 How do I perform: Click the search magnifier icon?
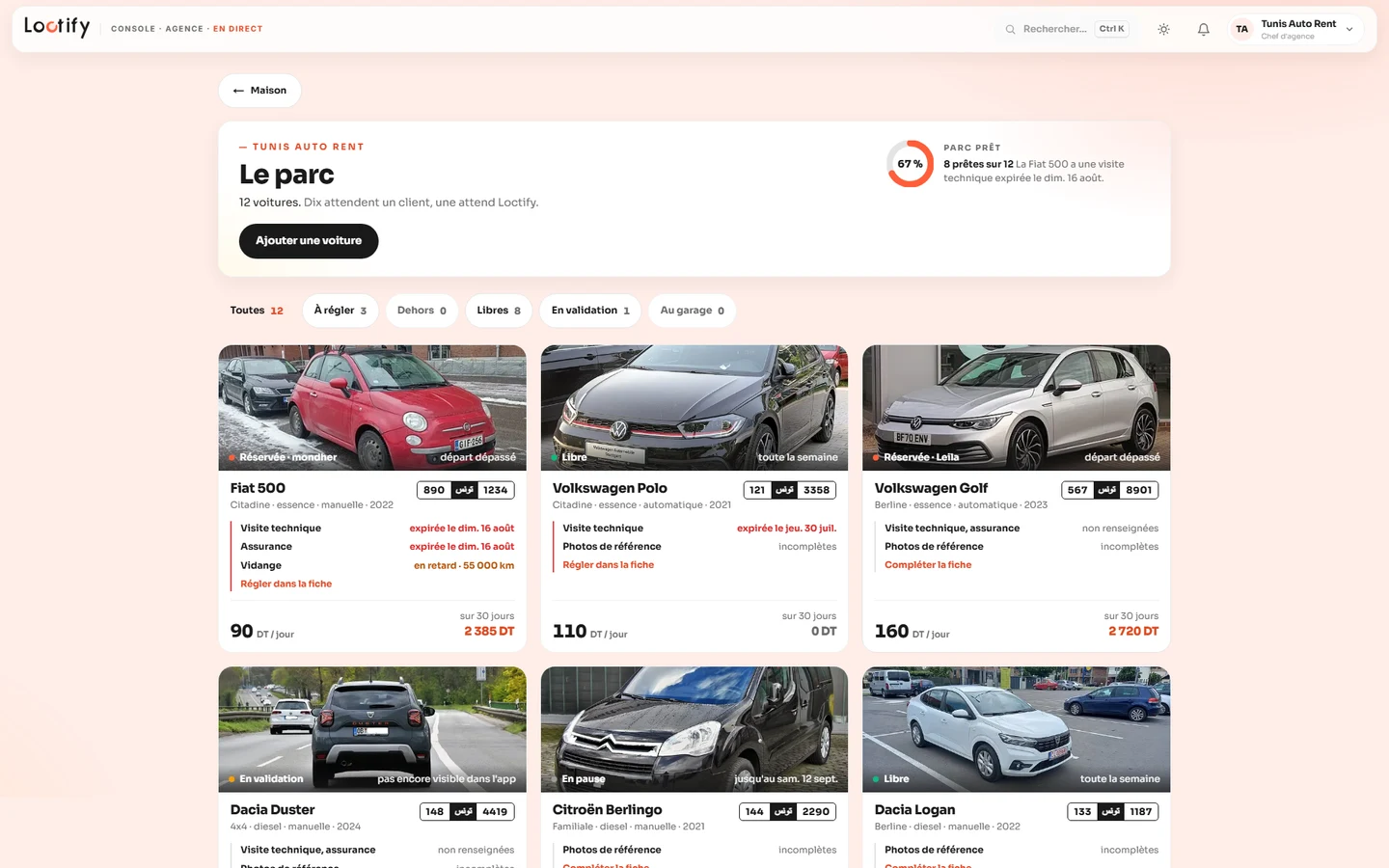tap(1010, 29)
